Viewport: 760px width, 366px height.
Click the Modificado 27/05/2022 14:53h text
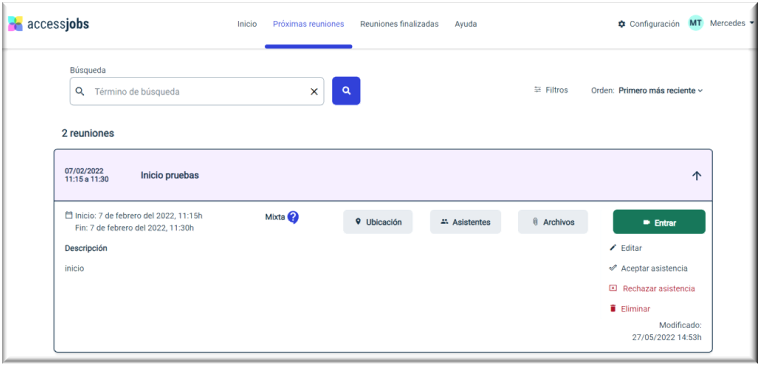click(x=667, y=331)
